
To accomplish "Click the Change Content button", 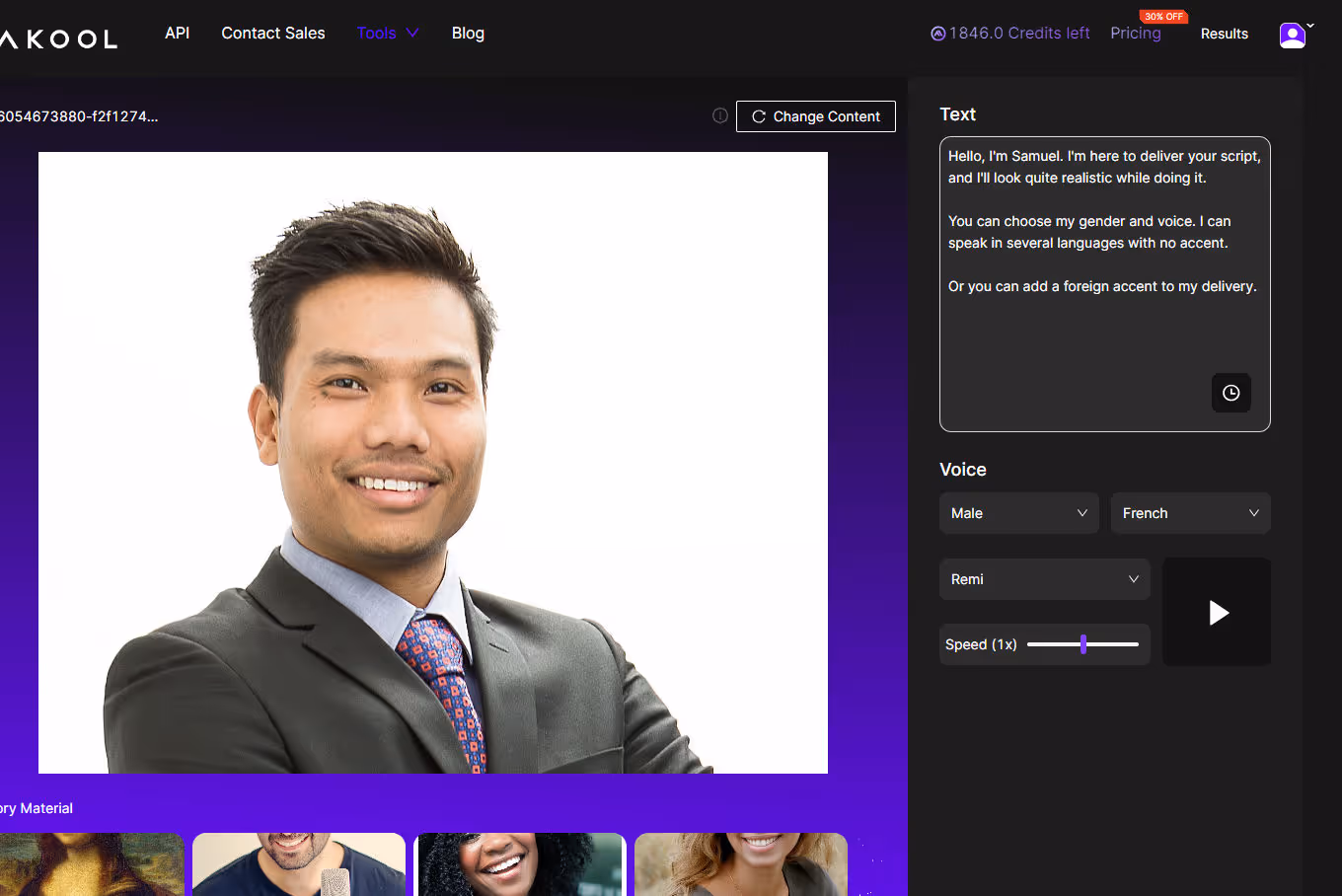I will 816,116.
